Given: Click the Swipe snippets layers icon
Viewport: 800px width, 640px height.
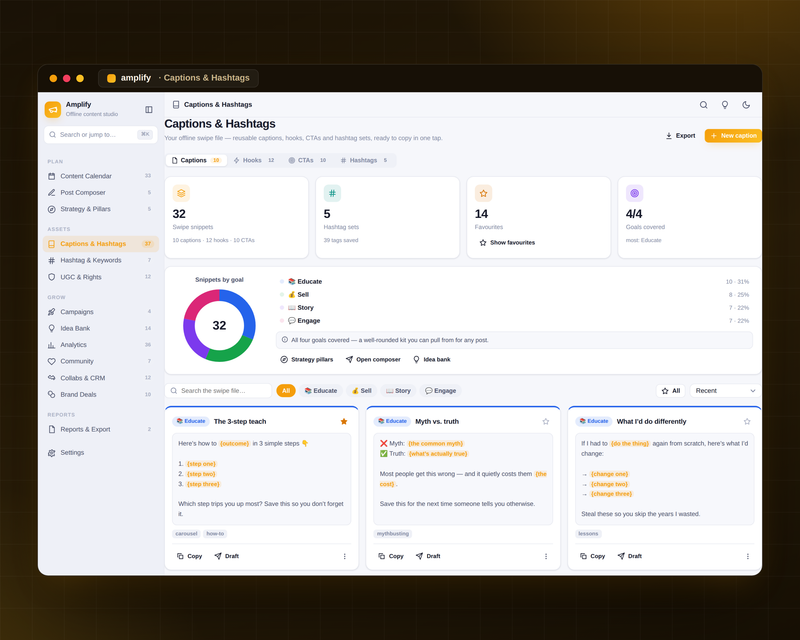Looking at the screenshot, I should point(181,193).
